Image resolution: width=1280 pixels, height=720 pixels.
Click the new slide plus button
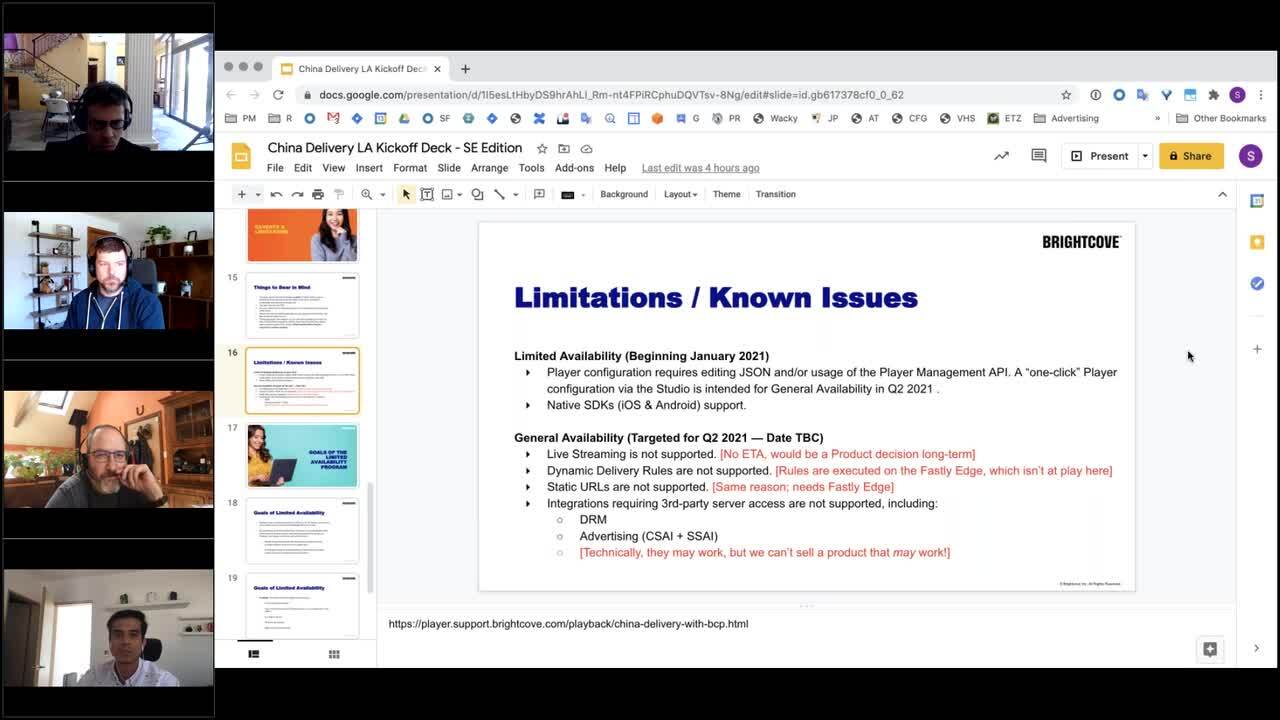(241, 194)
